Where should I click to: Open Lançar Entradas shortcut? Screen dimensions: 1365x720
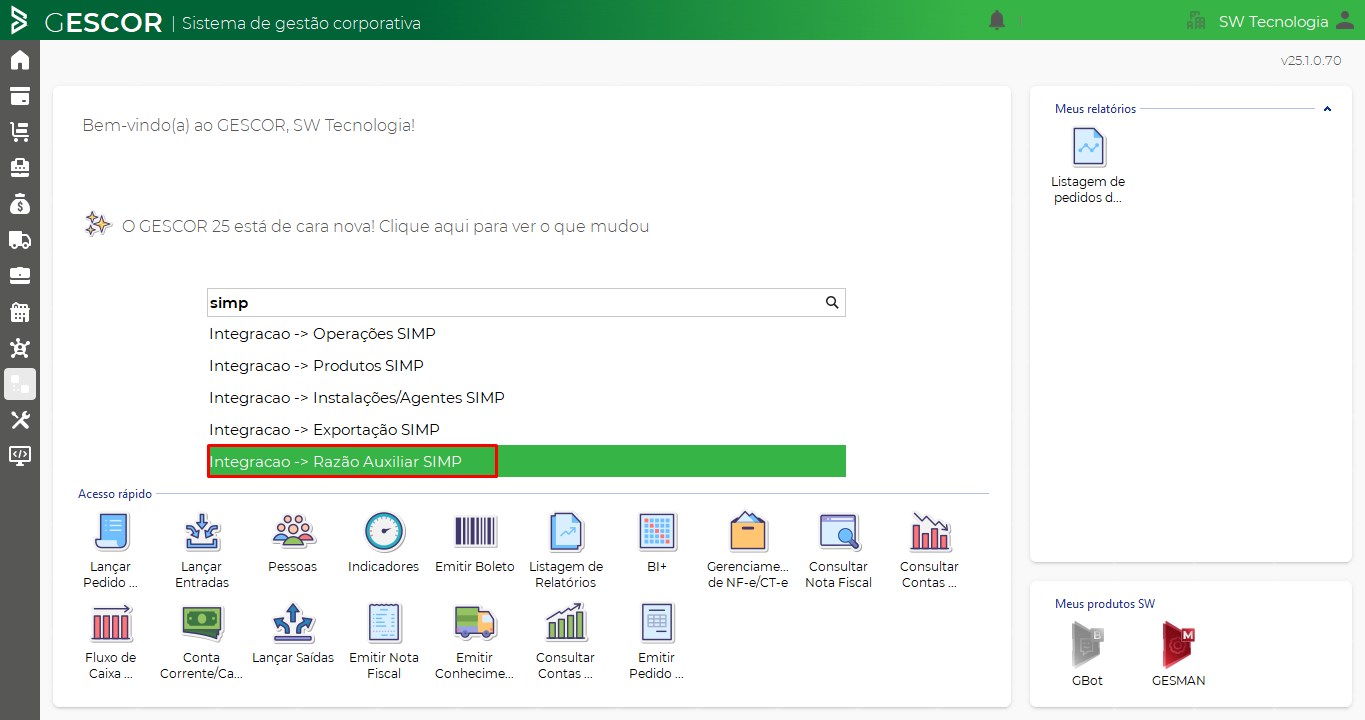(x=202, y=551)
